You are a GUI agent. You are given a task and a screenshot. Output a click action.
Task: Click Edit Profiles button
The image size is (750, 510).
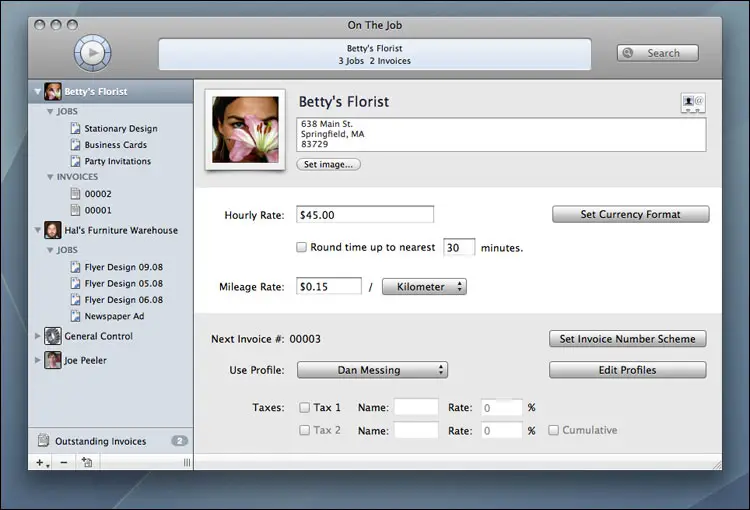click(628, 370)
